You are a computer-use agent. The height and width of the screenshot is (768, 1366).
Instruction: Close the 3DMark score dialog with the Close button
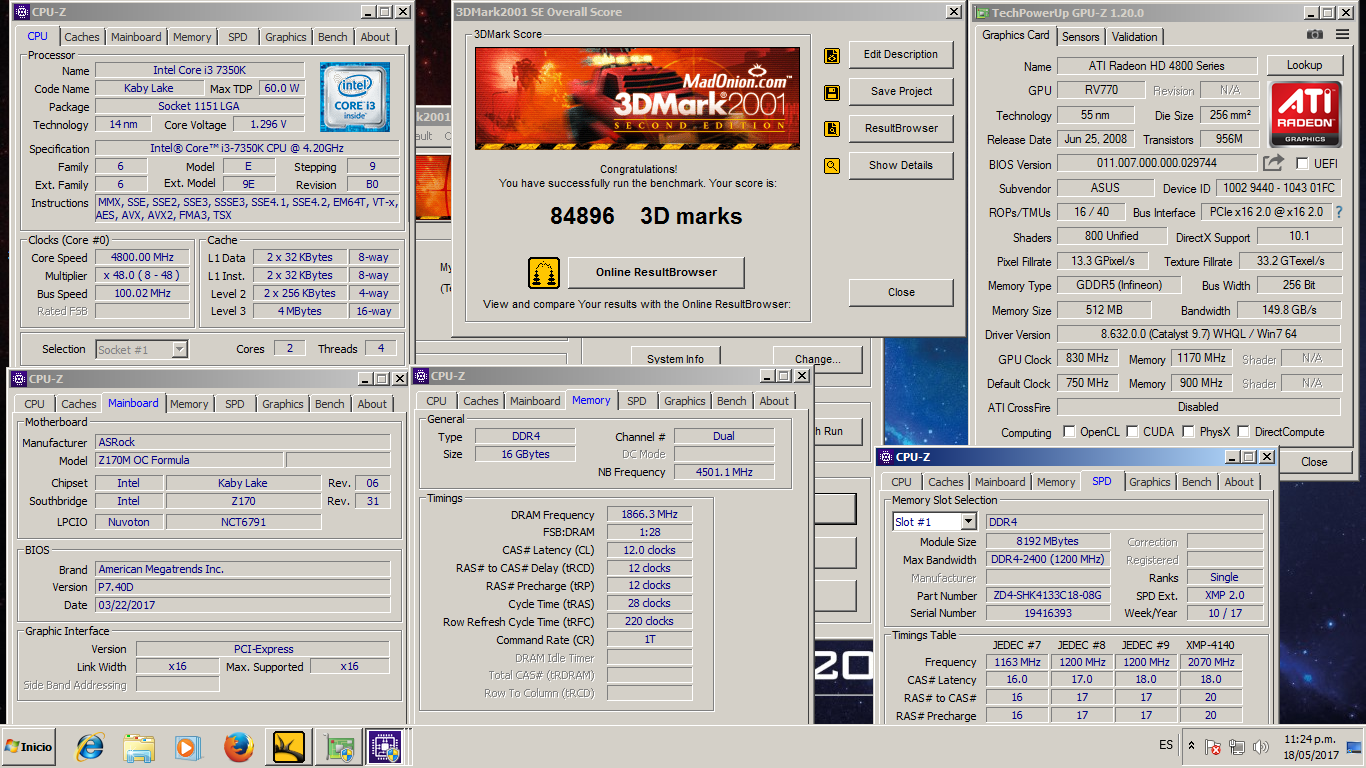pos(901,292)
